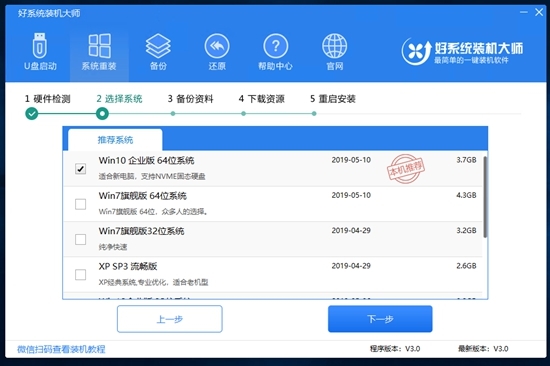
Task: Click the 3.7GB size value
Action: coord(466,160)
